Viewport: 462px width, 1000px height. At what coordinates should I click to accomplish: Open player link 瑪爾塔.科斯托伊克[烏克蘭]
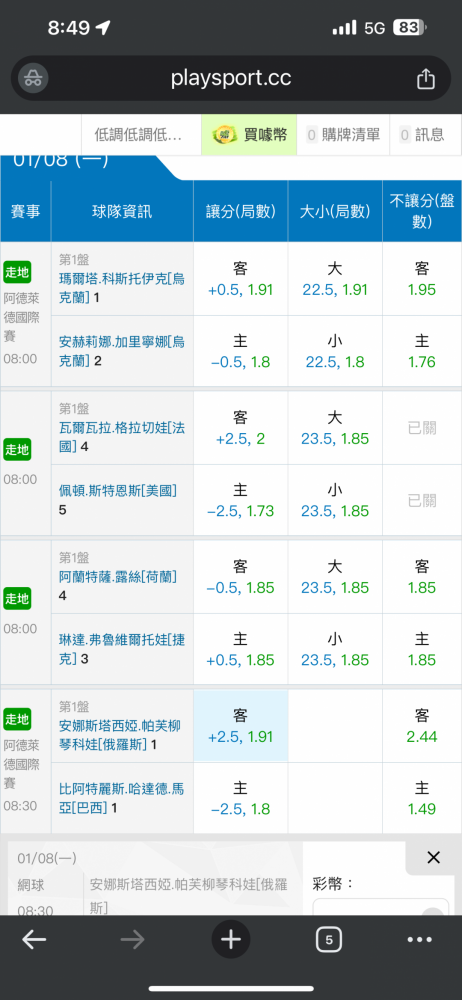click(x=121, y=288)
